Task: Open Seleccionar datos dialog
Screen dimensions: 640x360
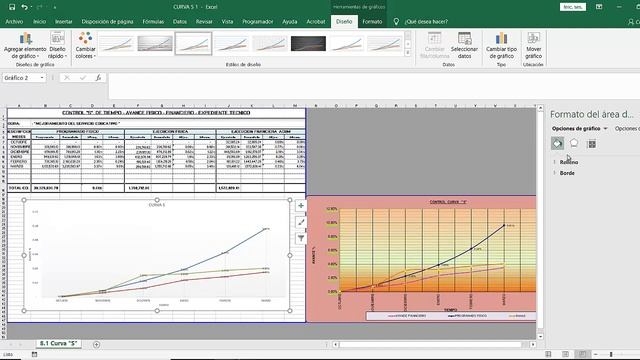Action: 464,45
